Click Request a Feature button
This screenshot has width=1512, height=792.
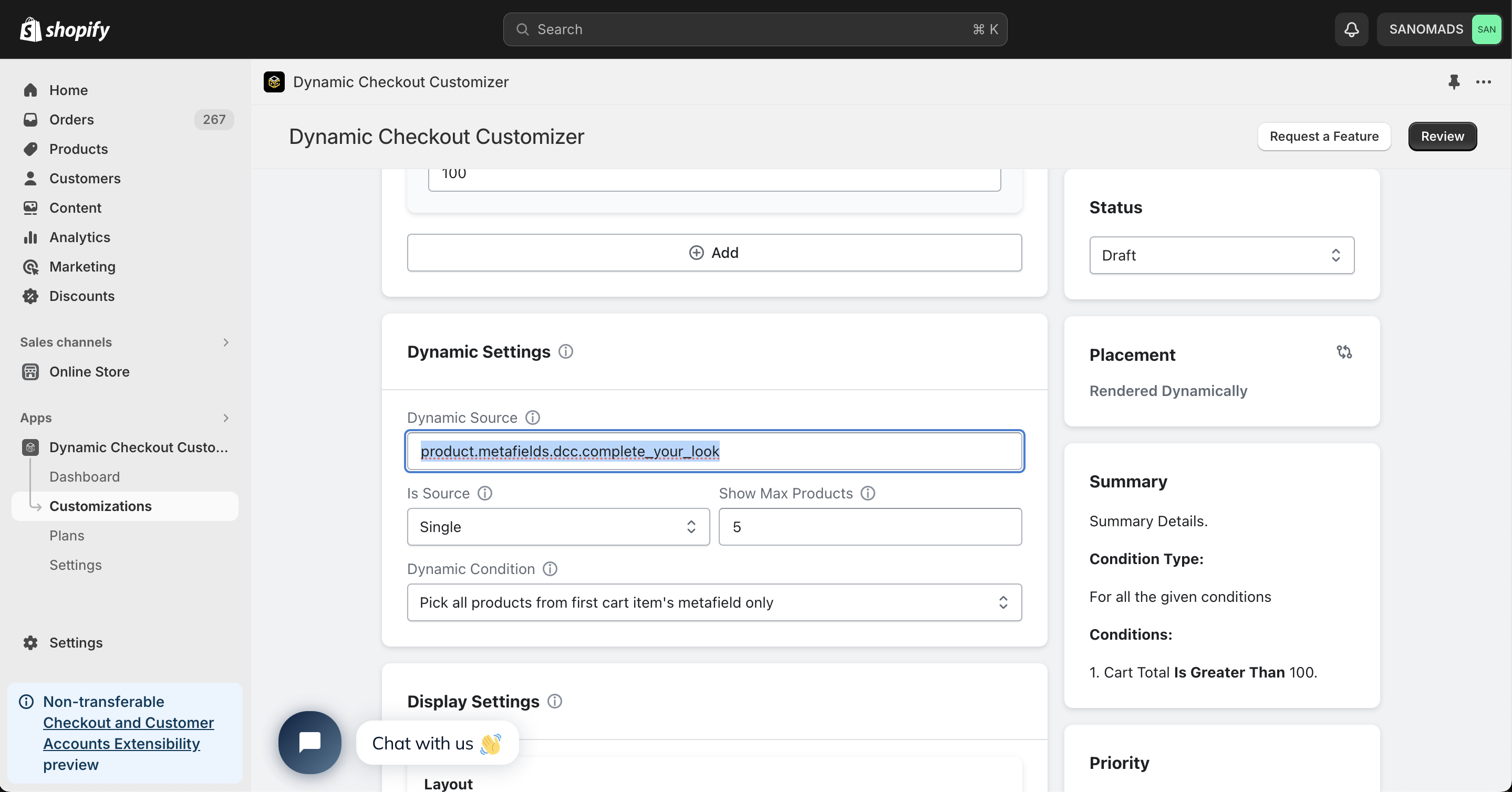point(1324,136)
